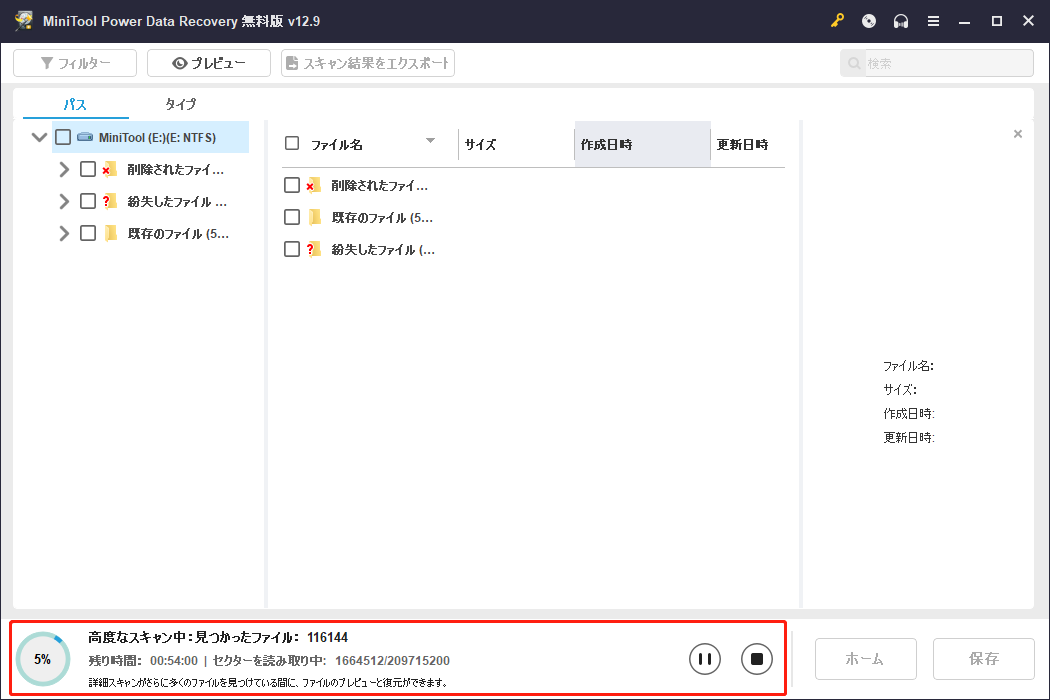Check 削除されたファイル checkbox in file list

point(292,185)
